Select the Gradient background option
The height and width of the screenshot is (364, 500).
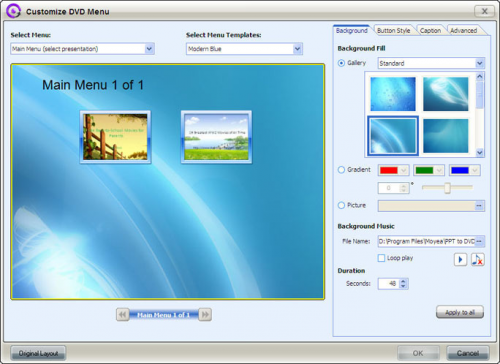(x=341, y=170)
